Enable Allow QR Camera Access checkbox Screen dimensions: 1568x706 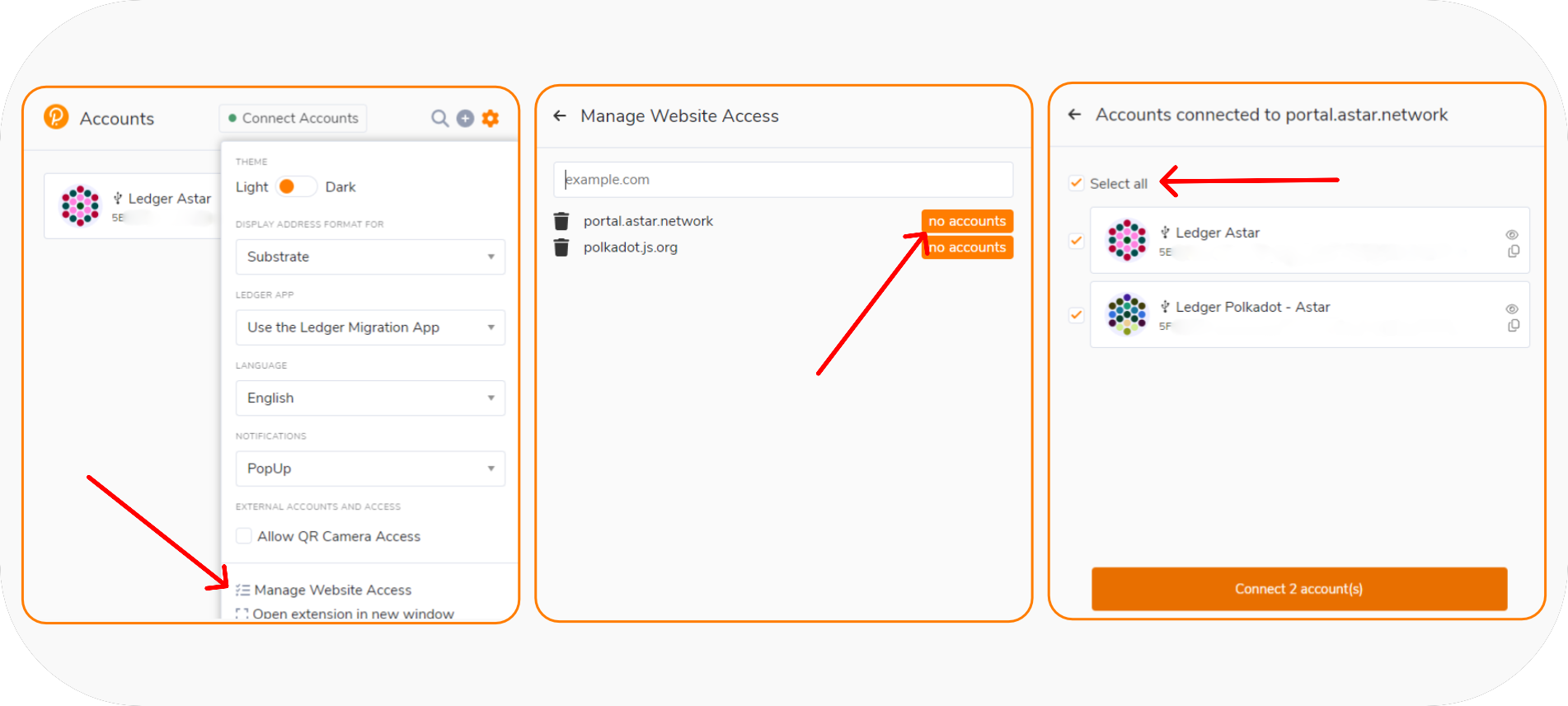coord(244,536)
